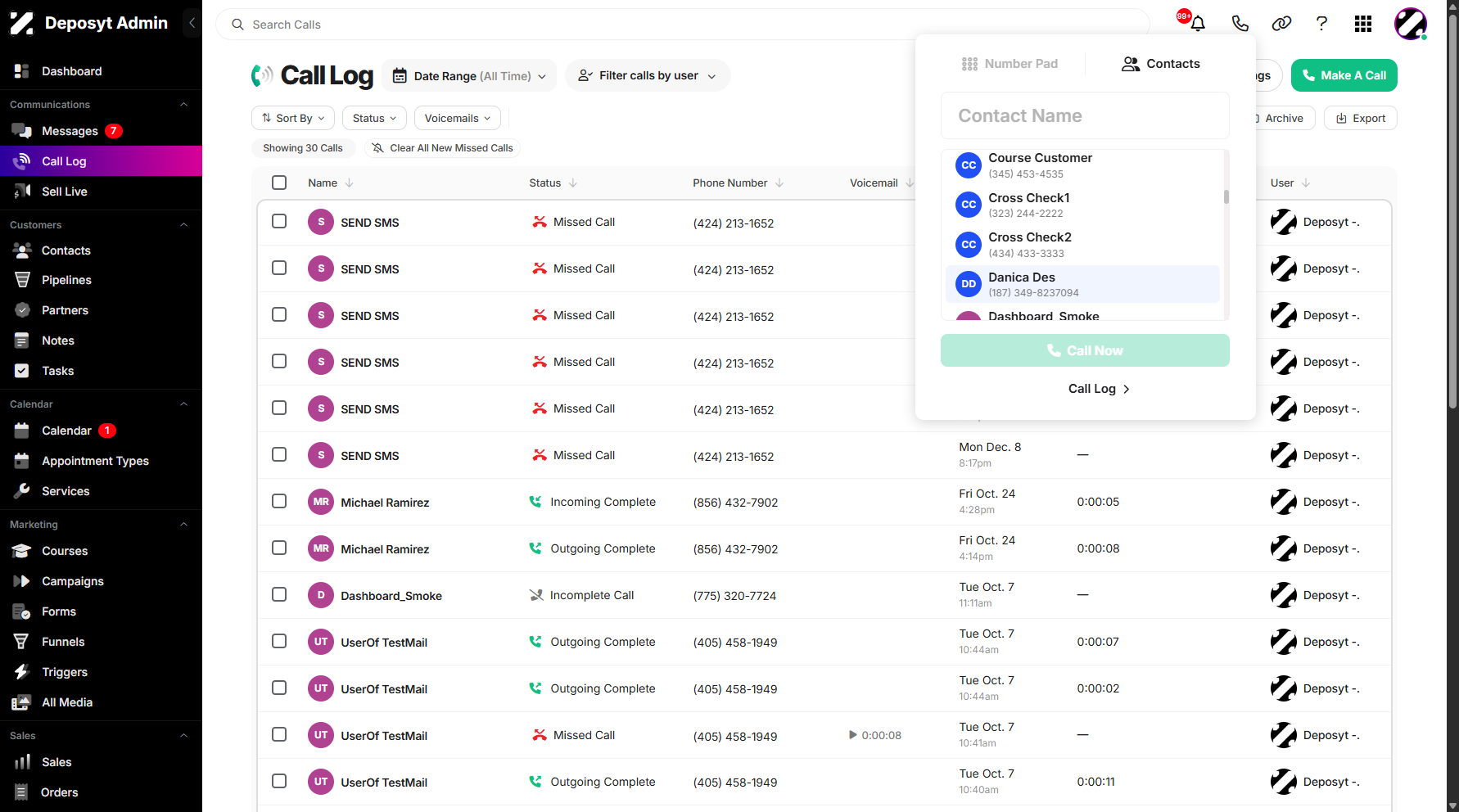Click the Make A Call button

(1344, 75)
